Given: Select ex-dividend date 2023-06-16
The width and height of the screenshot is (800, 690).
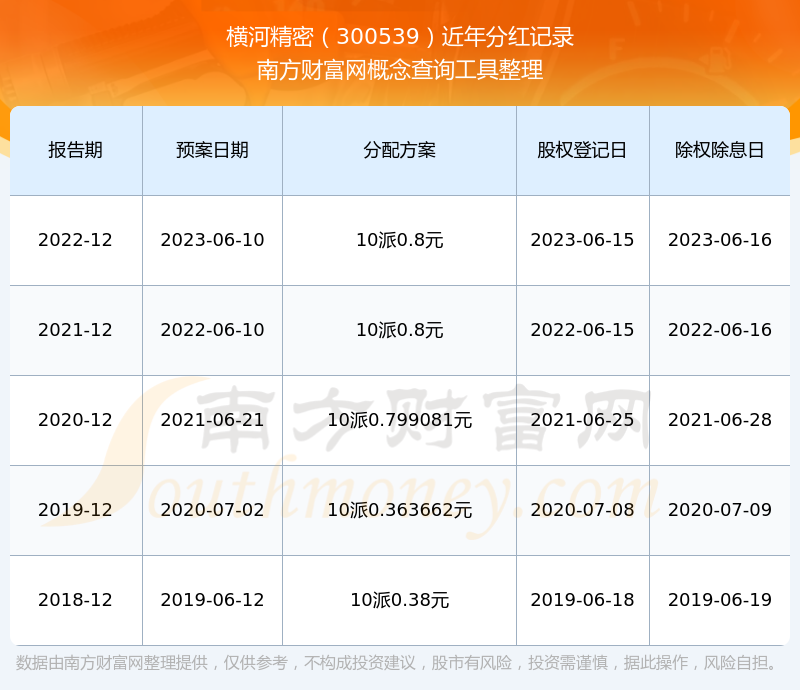Looking at the screenshot, I should tap(719, 240).
